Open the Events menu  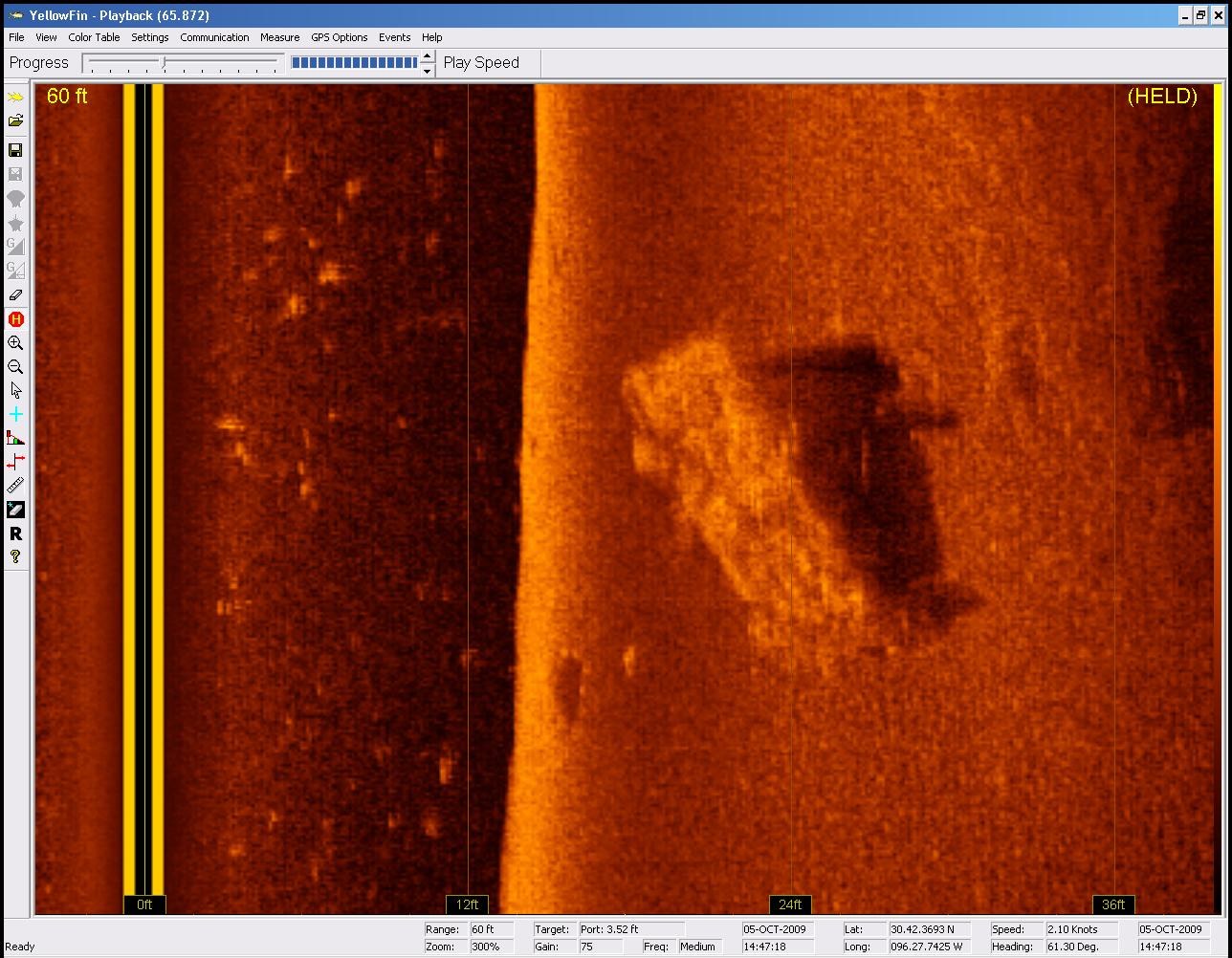point(394,37)
